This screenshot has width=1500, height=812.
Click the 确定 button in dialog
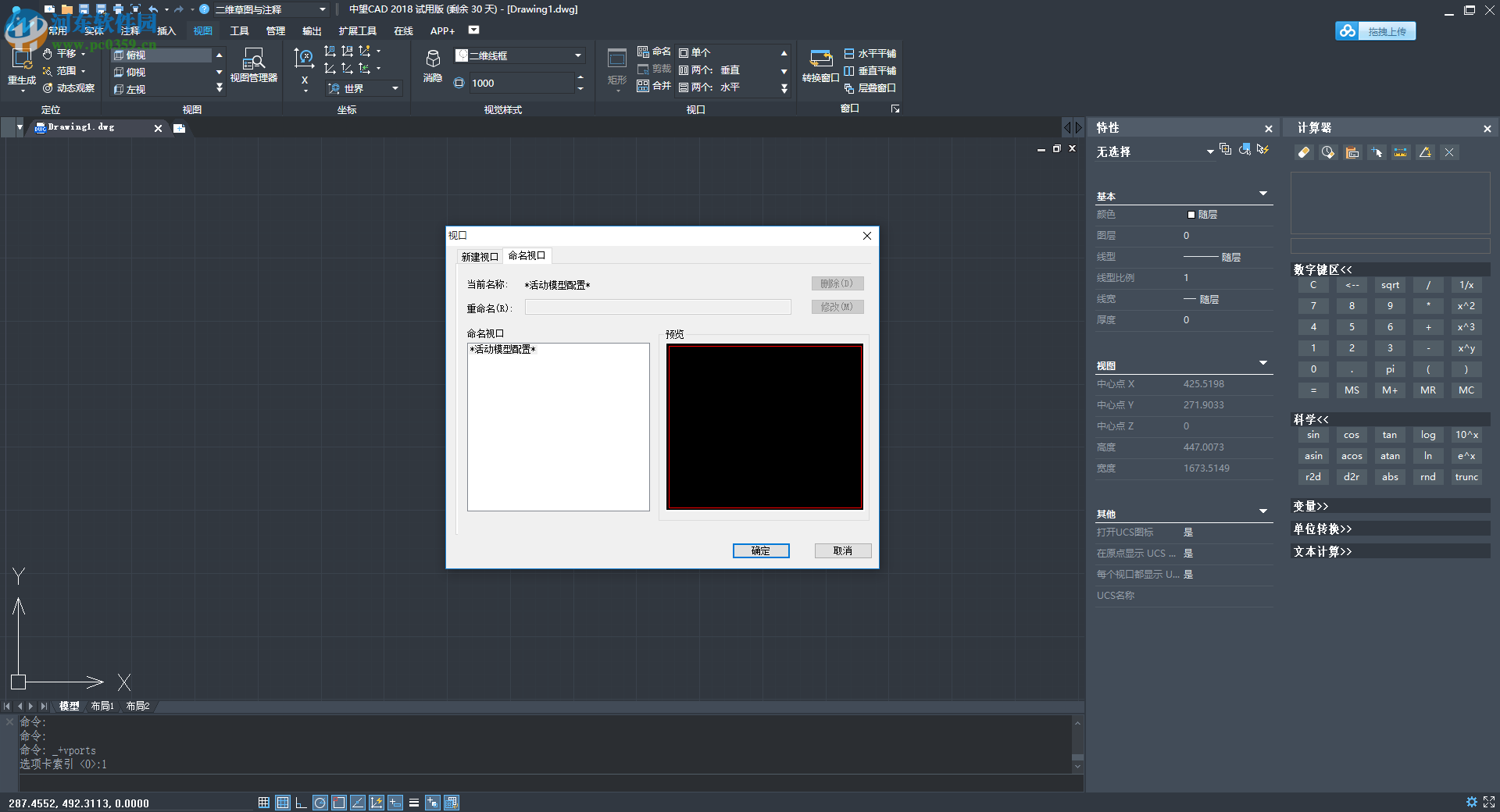(x=760, y=551)
